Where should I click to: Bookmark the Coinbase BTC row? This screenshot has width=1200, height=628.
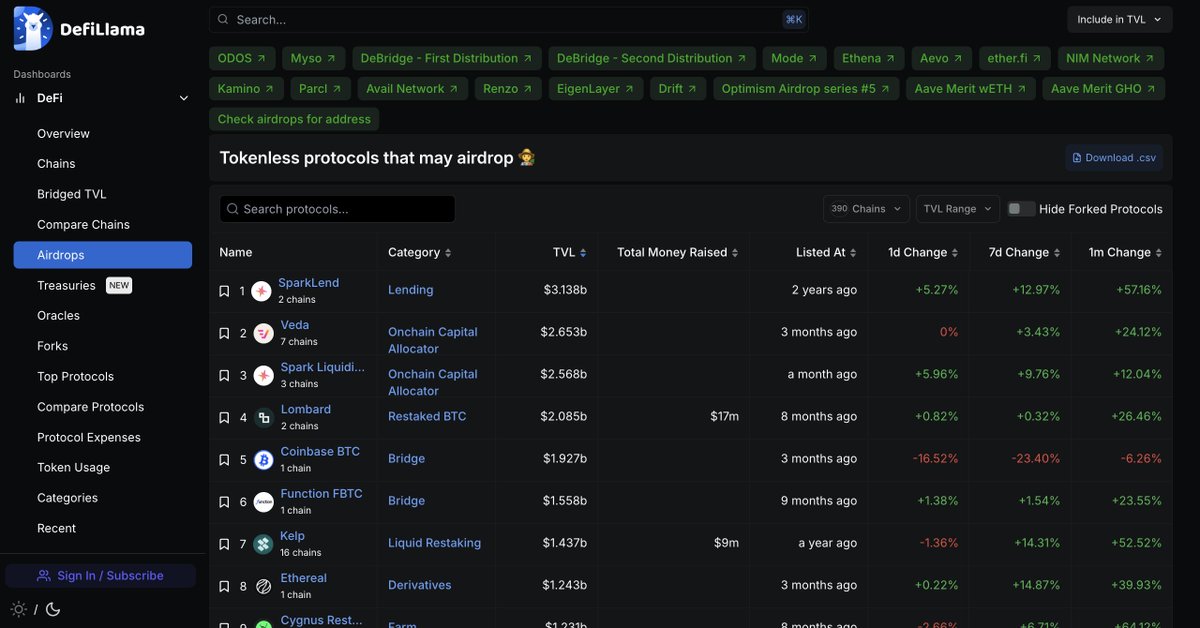224,460
